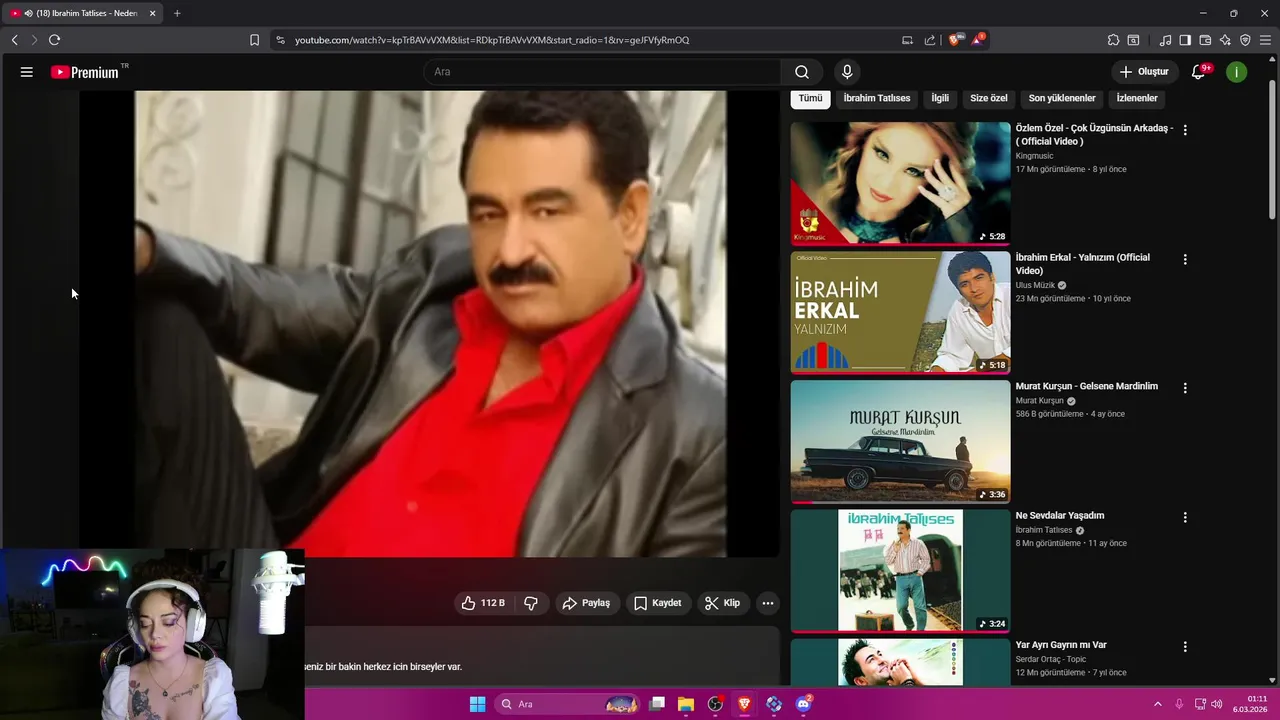Open options for Ne Sevdalar Yaşadım
This screenshot has height=720, width=1280.
[1185, 517]
